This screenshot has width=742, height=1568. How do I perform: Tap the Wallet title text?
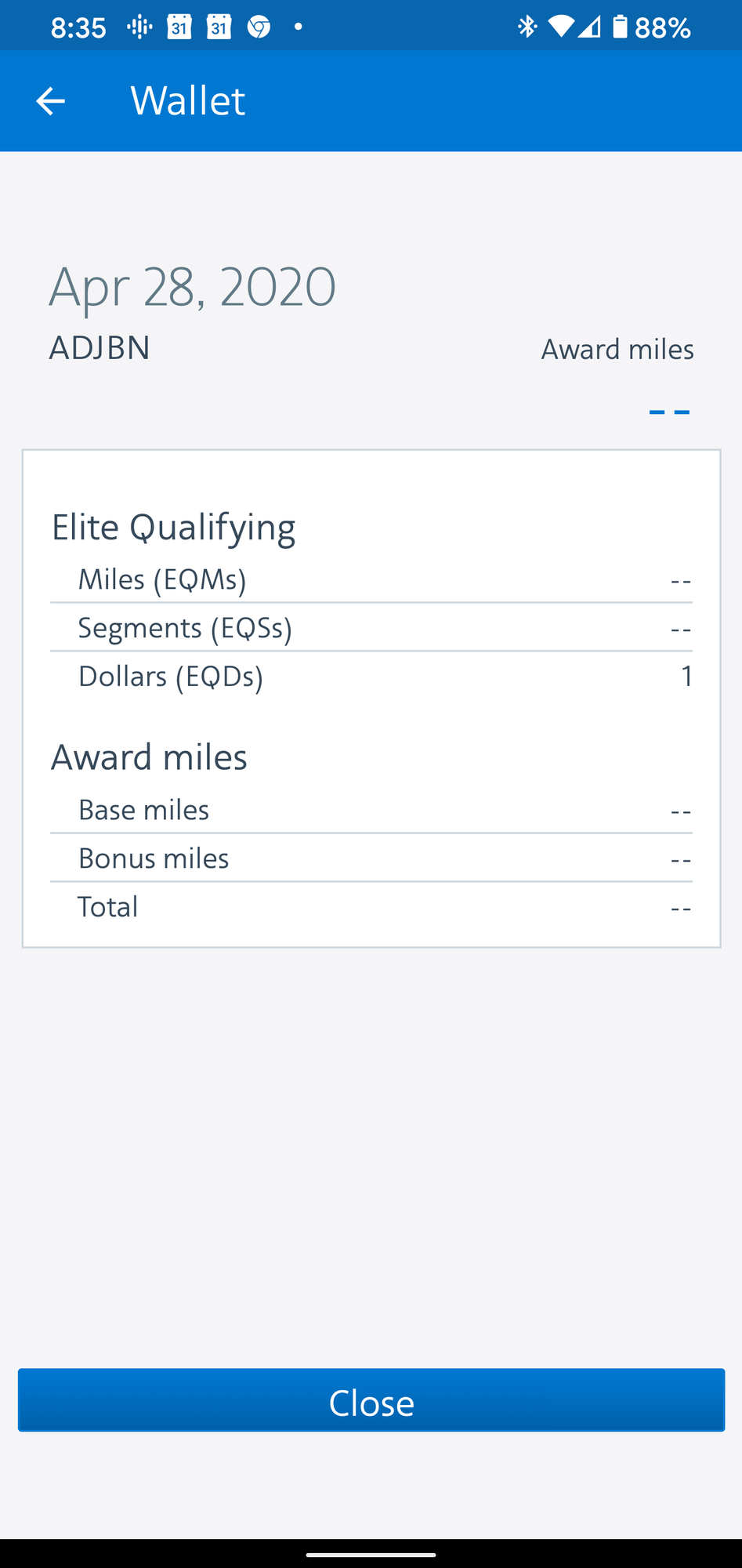tap(188, 100)
